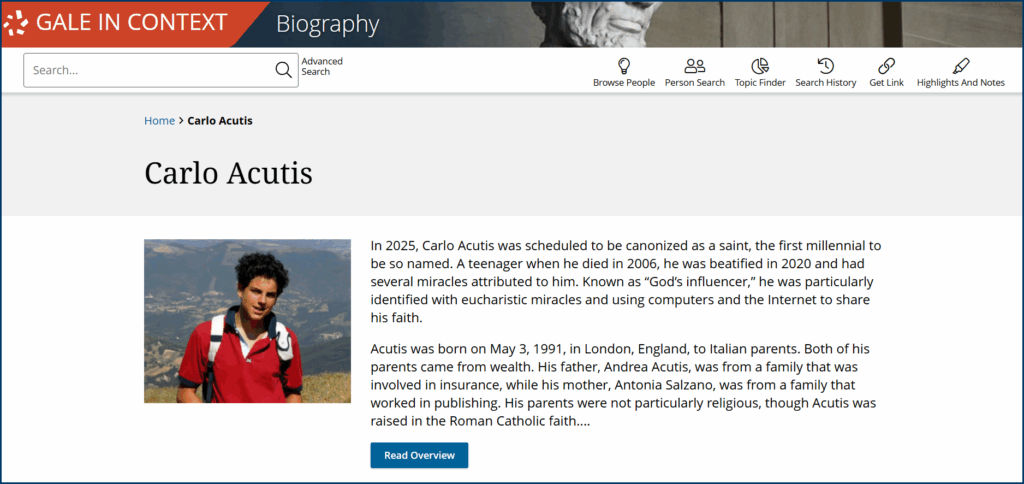Image resolution: width=1024 pixels, height=484 pixels.
Task: Click the Biography header title
Action: point(327,24)
